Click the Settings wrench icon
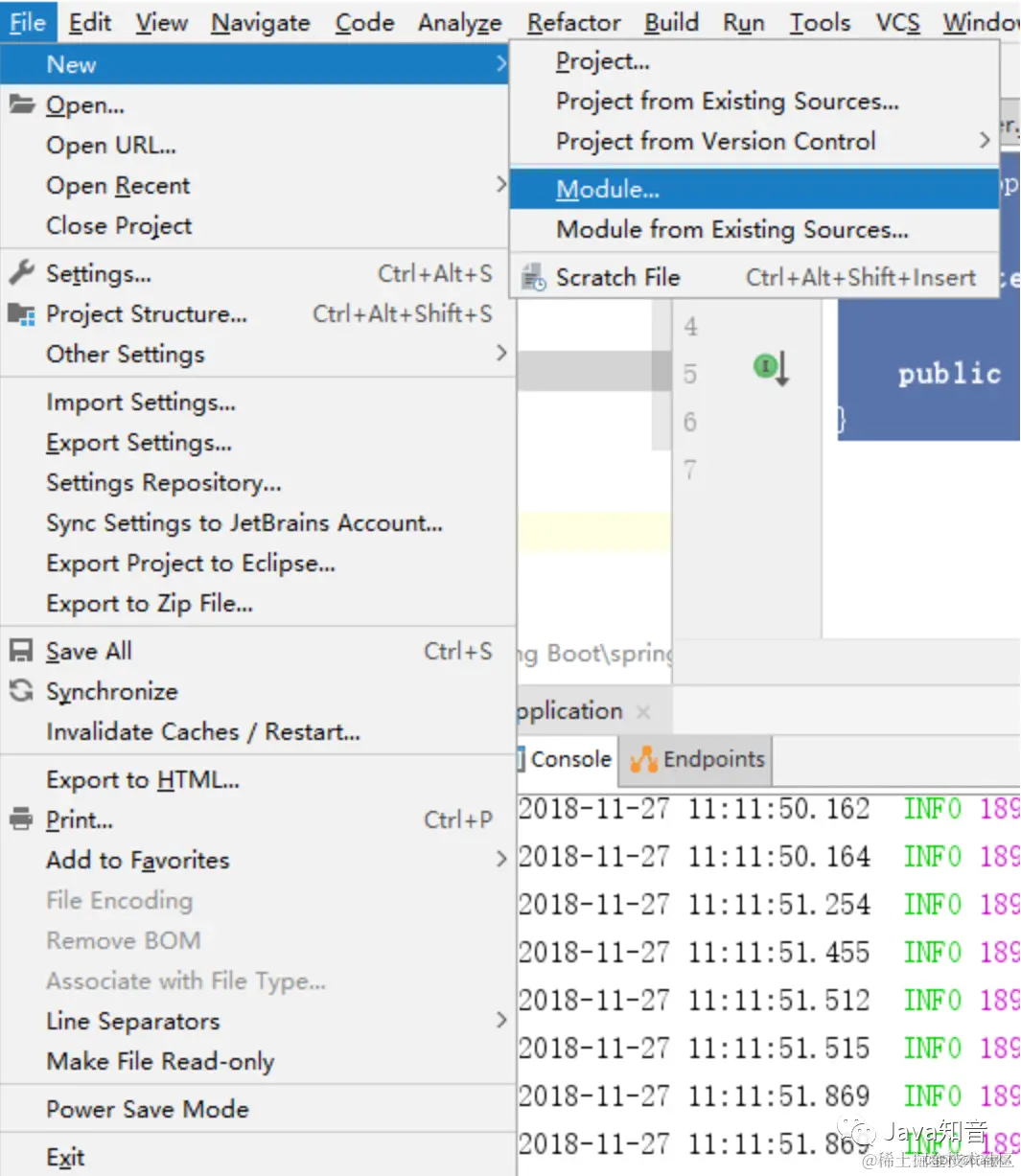The width and height of the screenshot is (1021, 1176). click(x=21, y=273)
